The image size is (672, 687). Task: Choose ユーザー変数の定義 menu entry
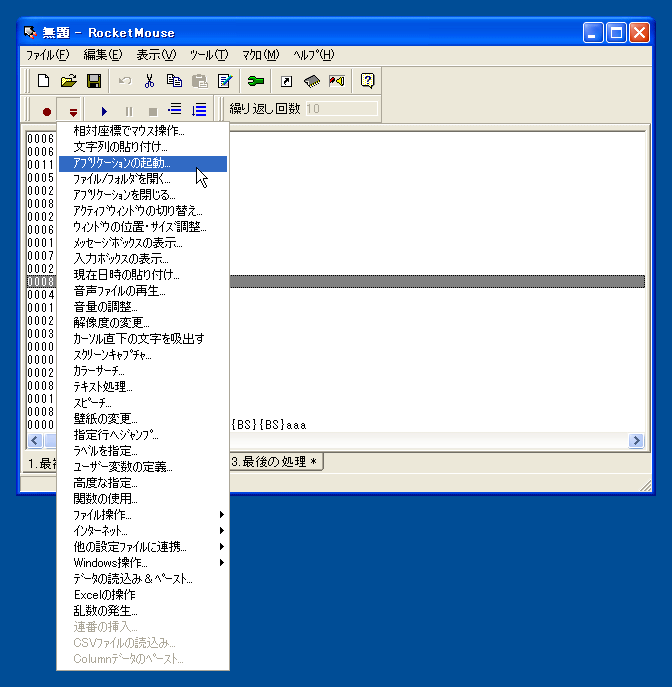pyautogui.click(x=143, y=467)
